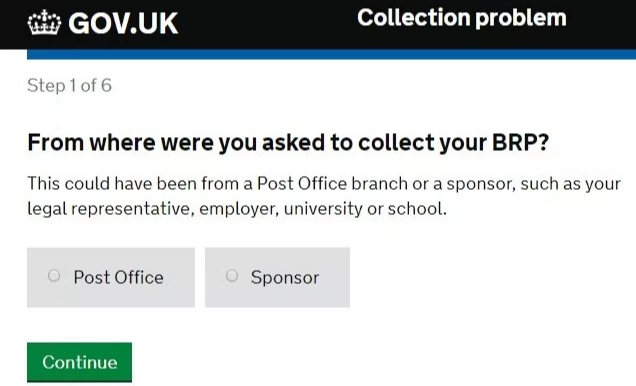636x386 pixels.
Task: Click 'university or school' in the hint text
Action: [x=363, y=209]
